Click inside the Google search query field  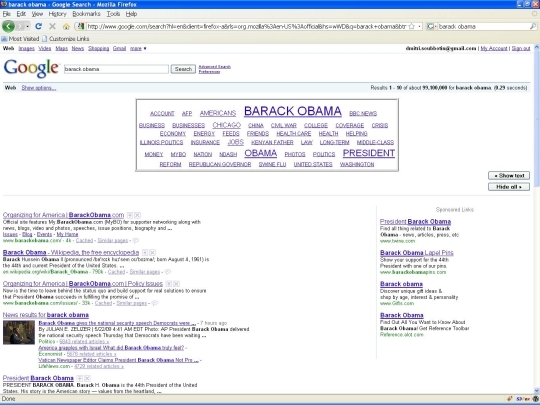(x=116, y=69)
